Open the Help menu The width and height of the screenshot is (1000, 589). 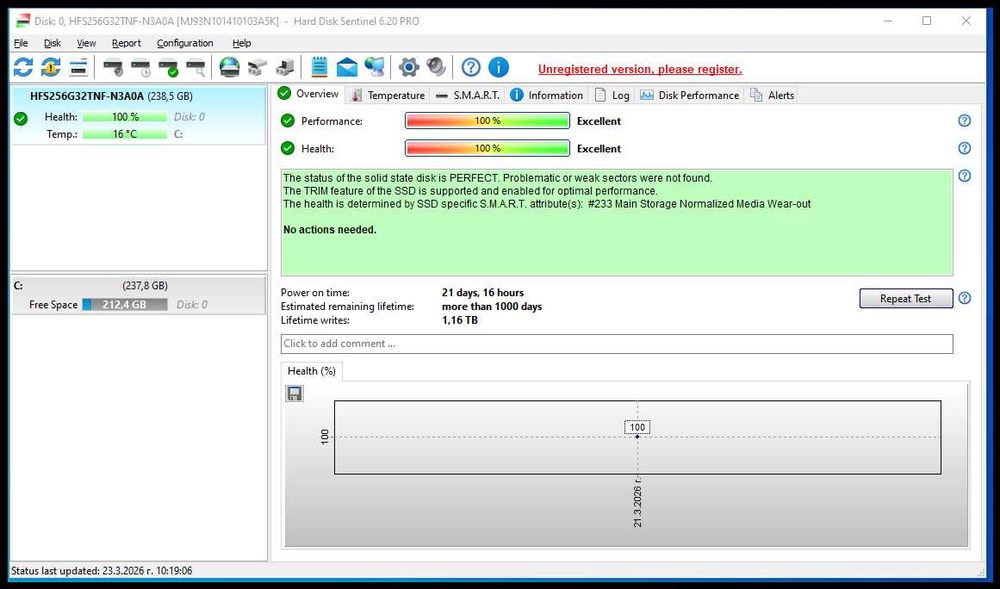point(241,43)
